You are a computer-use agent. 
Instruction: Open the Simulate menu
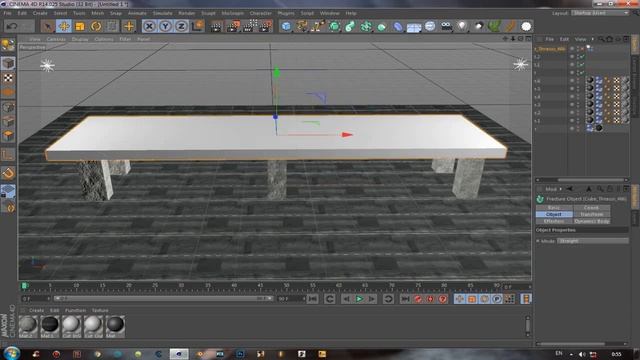(162, 13)
